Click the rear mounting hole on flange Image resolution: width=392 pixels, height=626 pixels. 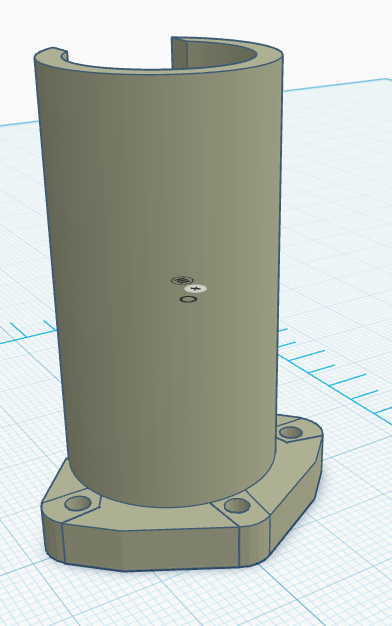coord(291,432)
